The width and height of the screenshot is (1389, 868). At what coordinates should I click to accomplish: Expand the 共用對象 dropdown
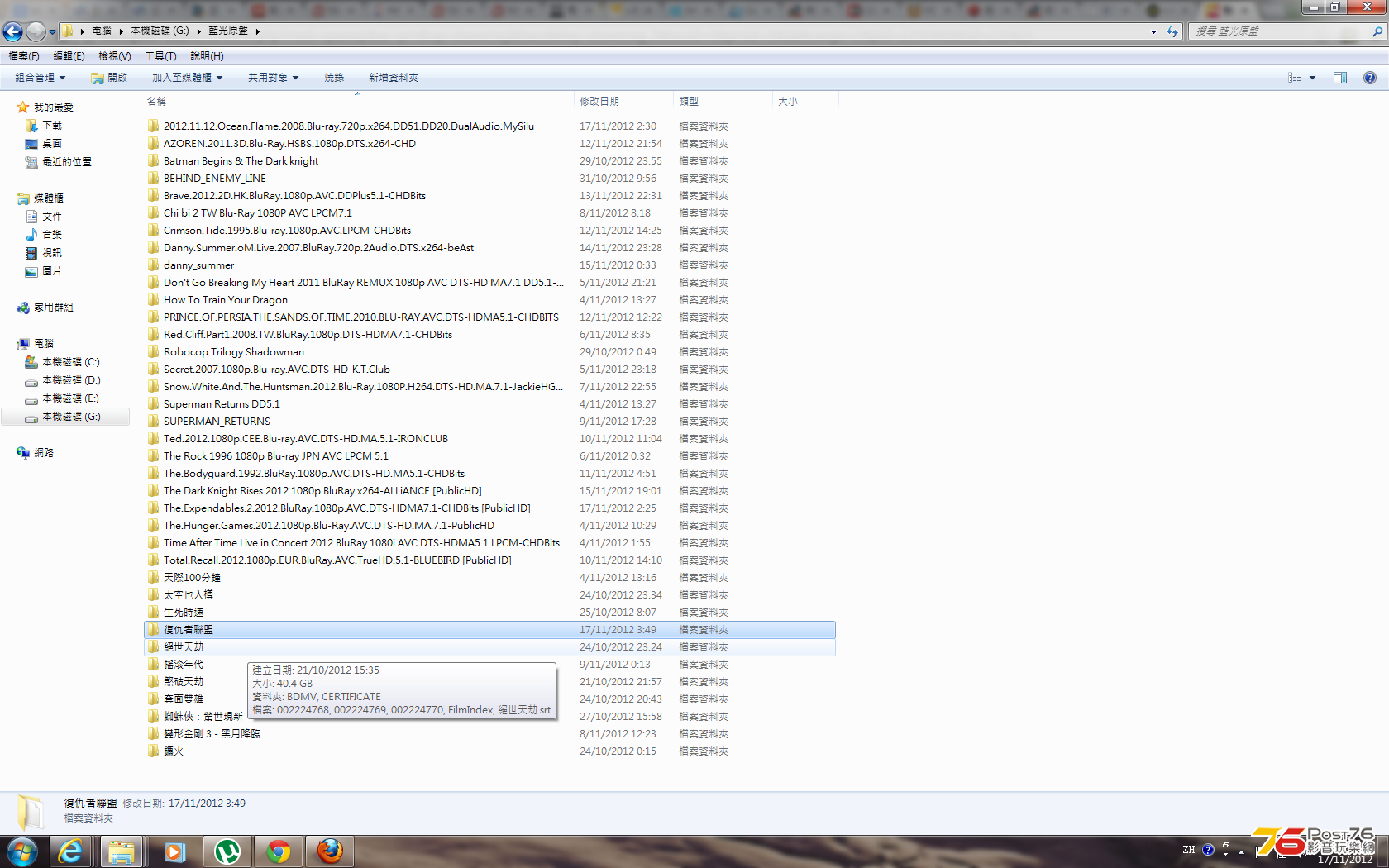point(273,78)
